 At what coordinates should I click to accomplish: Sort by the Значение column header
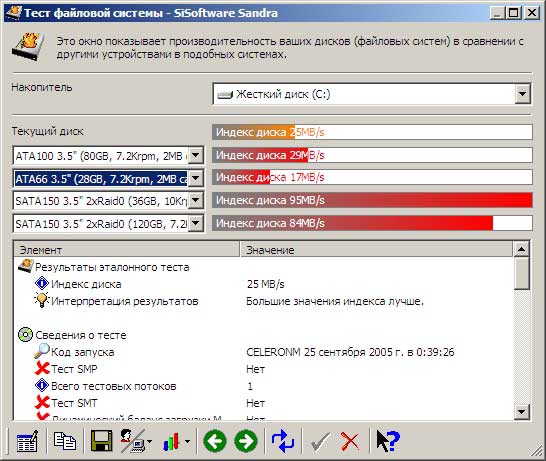click(376, 250)
